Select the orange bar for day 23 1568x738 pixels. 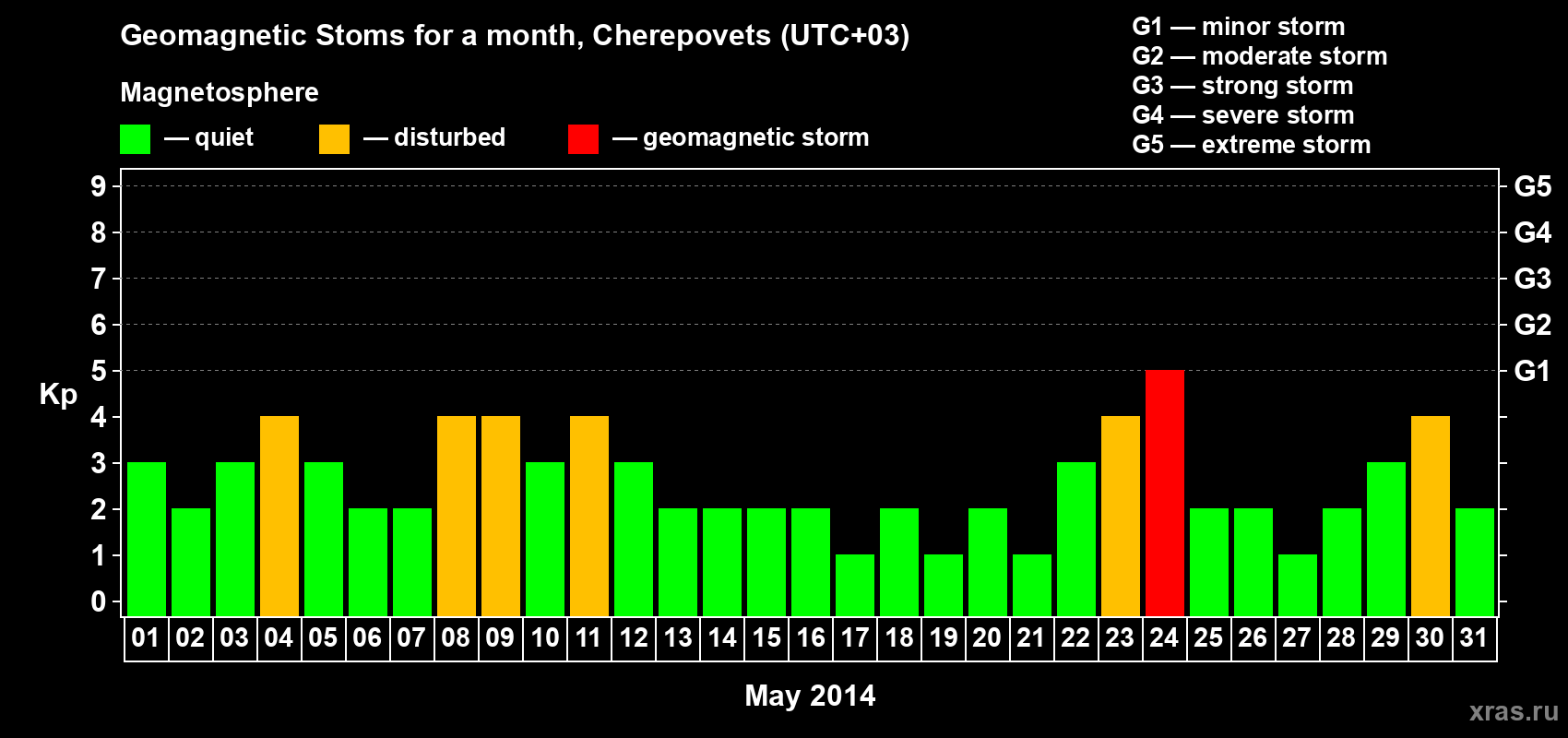pyautogui.click(x=1121, y=517)
